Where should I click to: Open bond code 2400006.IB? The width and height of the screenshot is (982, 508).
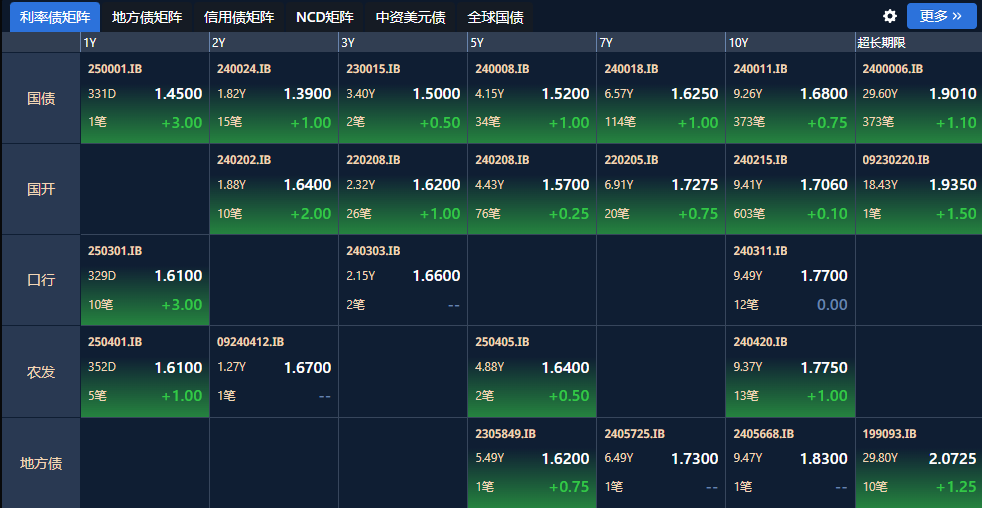(892, 69)
